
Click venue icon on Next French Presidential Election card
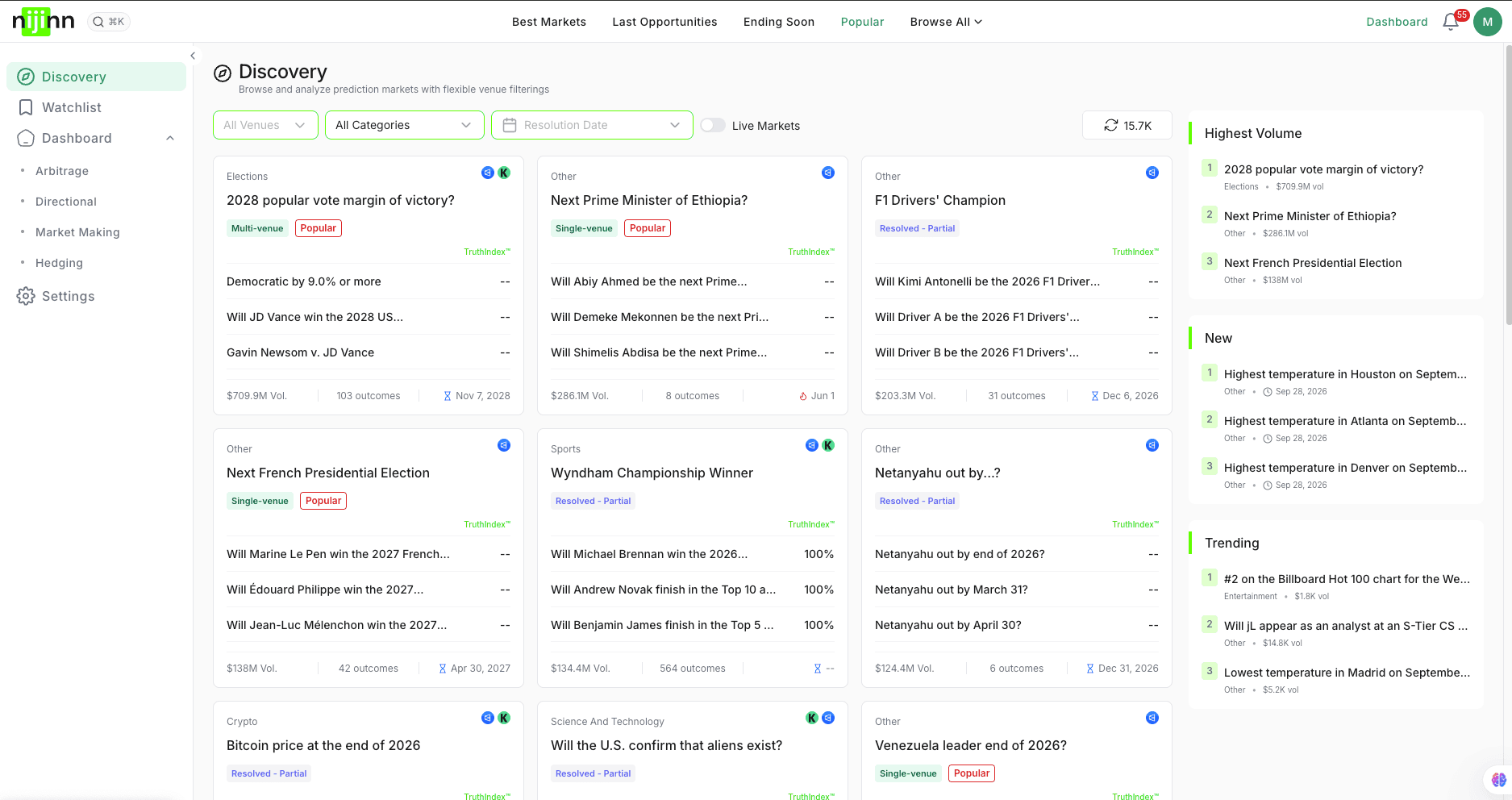504,445
